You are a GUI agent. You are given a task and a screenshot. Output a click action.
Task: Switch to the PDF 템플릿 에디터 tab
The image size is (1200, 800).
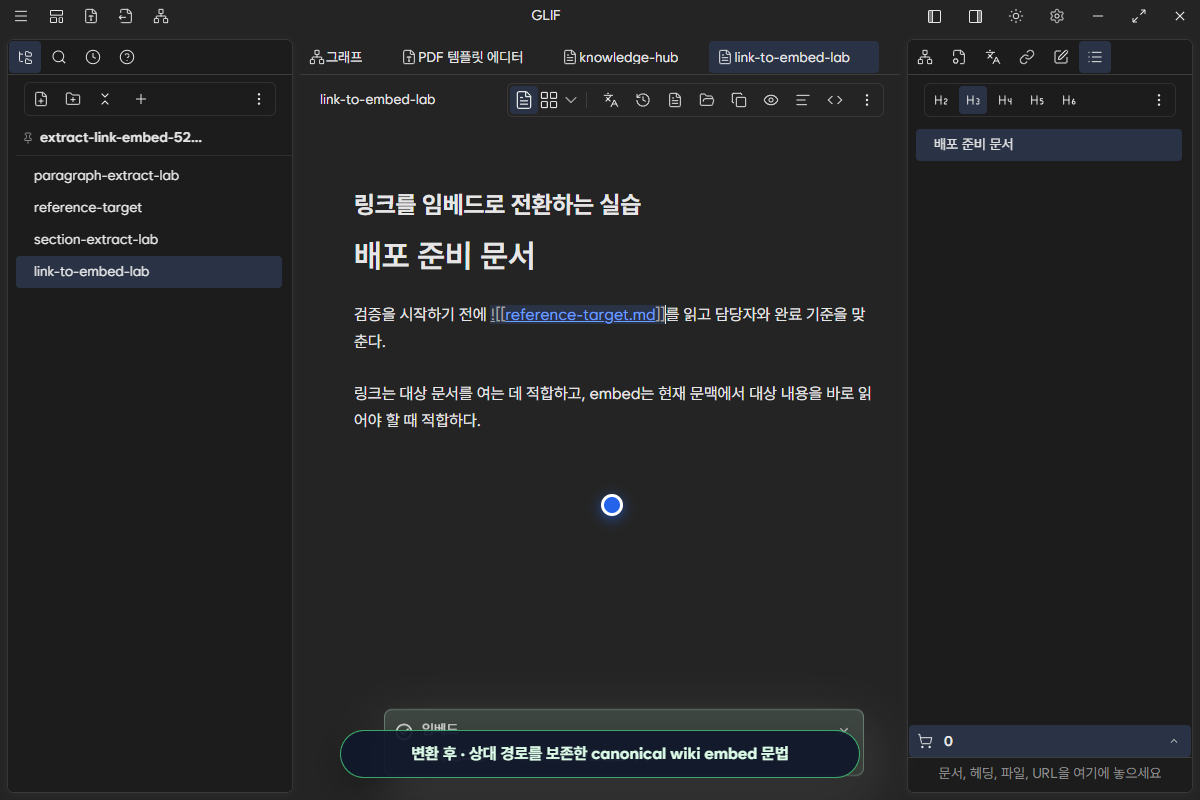tap(463, 57)
